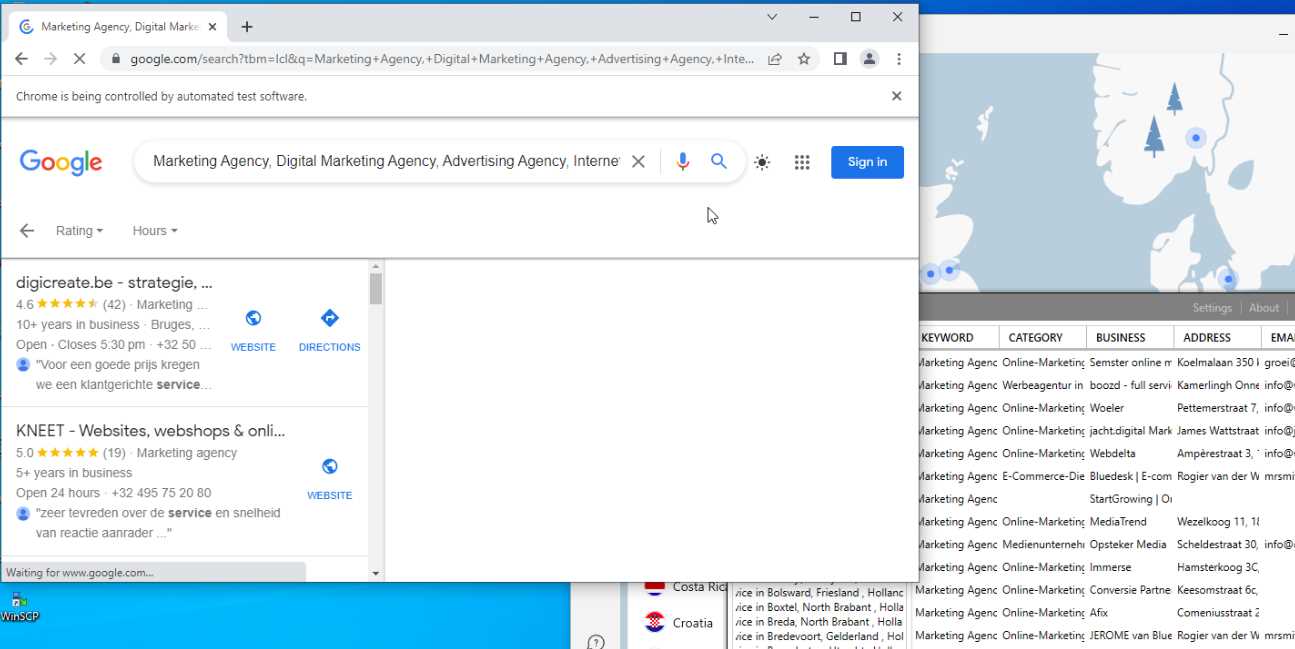Share this page from address bar
The image size is (1295, 649).
pos(774,59)
